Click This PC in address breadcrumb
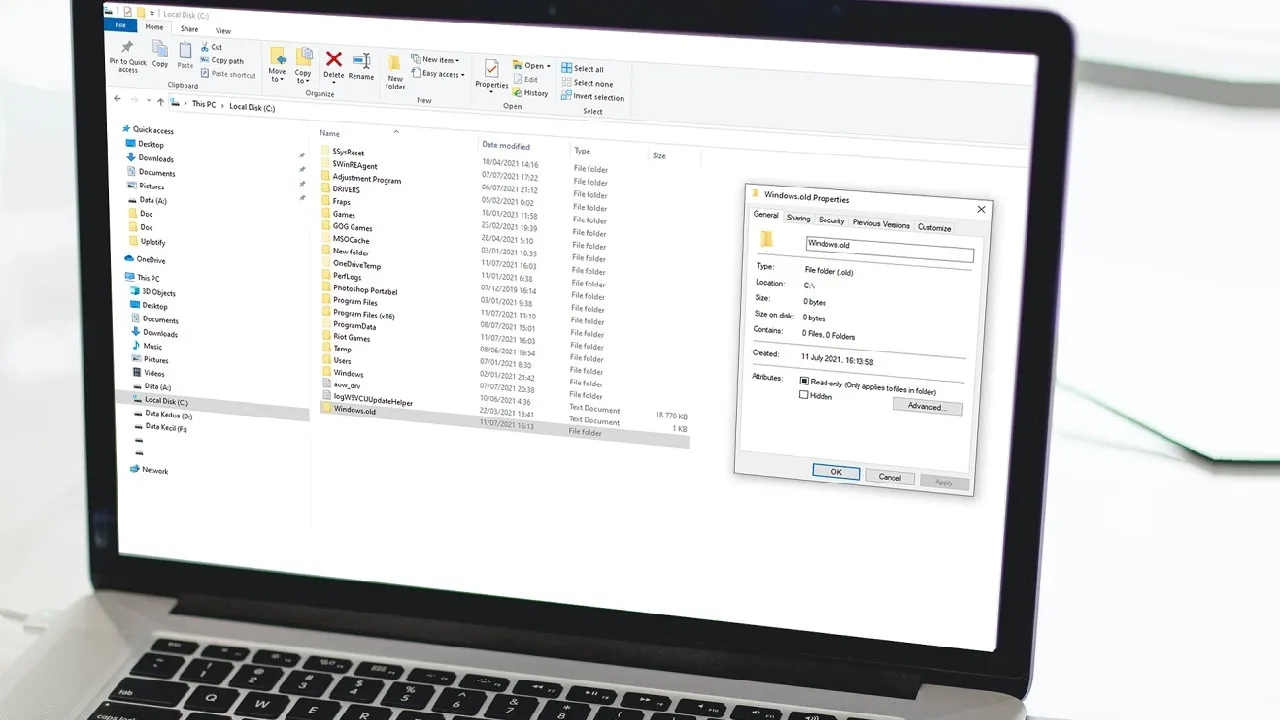 pos(203,104)
